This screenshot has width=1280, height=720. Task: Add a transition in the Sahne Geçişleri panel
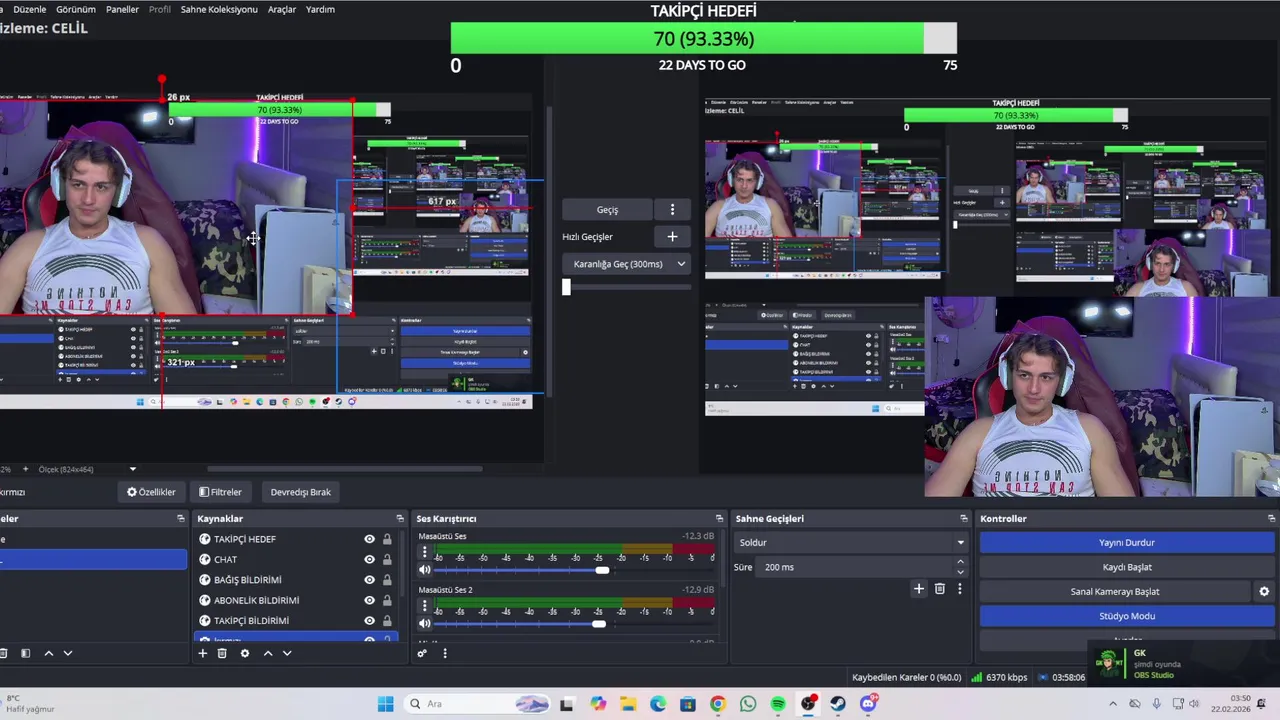point(919,589)
